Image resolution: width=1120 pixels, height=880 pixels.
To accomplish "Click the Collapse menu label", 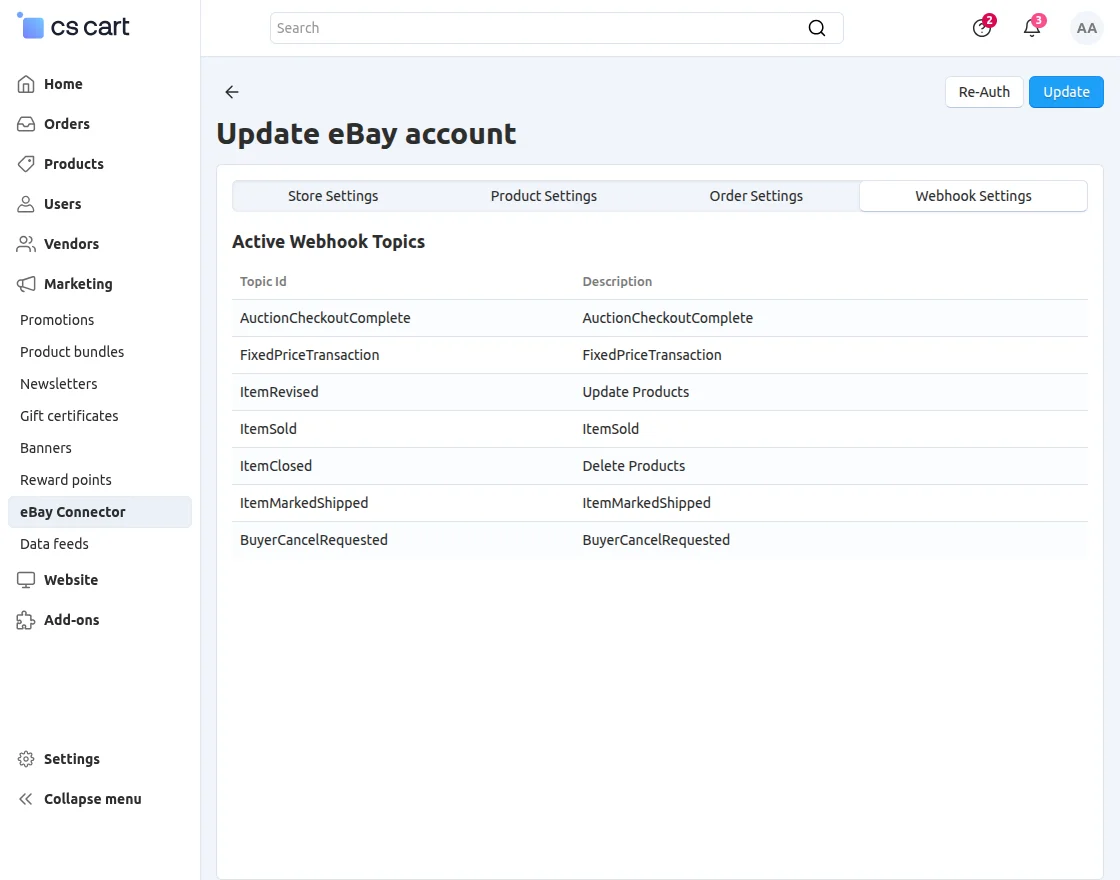I will coord(93,799).
